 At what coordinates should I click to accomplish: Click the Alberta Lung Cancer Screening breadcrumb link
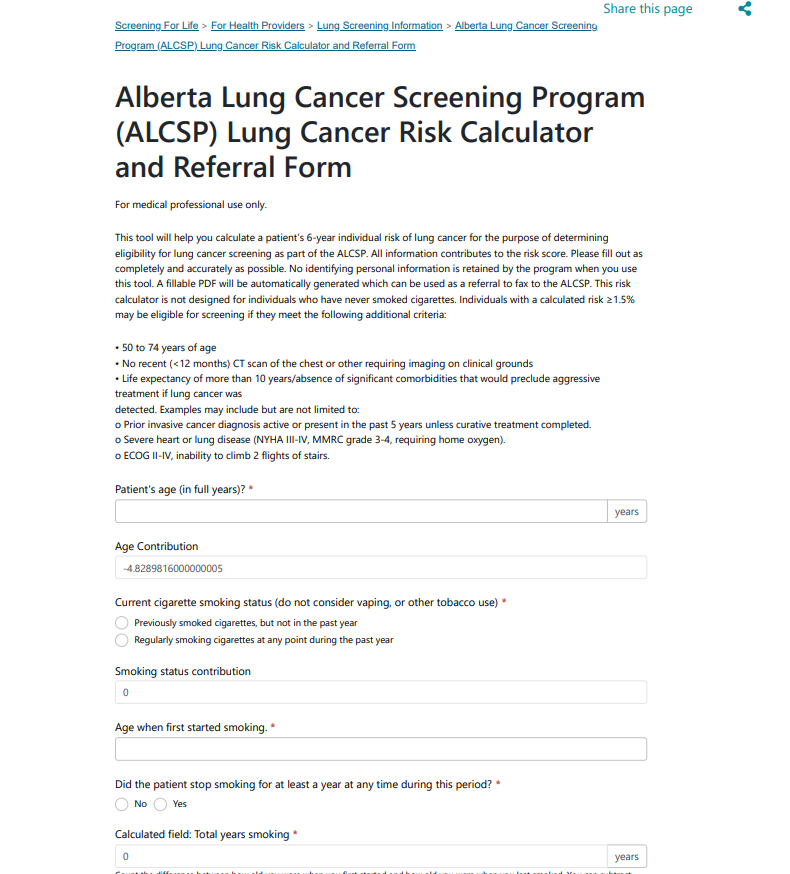click(x=526, y=26)
